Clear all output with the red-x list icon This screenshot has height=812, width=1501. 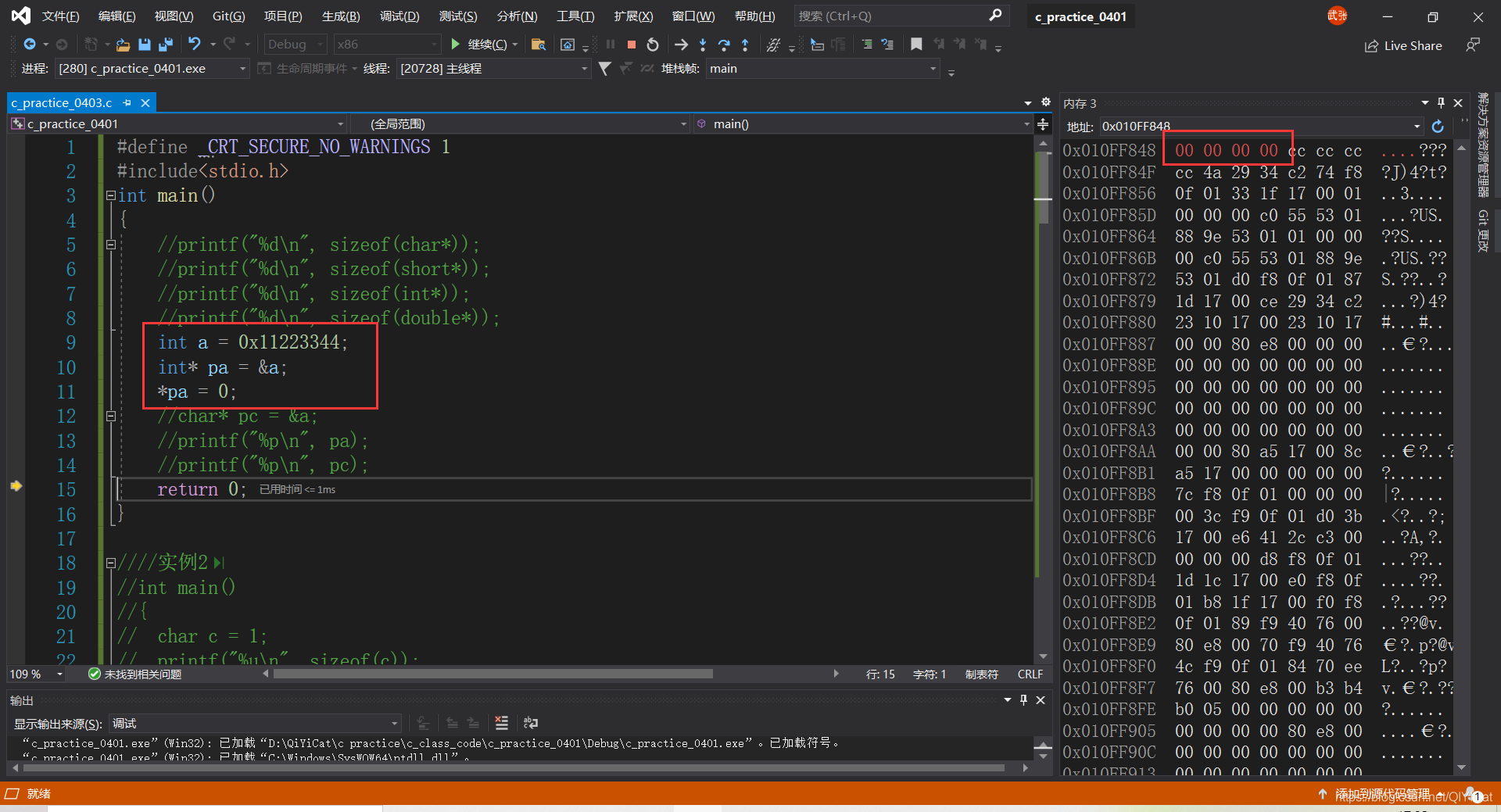coord(502,723)
